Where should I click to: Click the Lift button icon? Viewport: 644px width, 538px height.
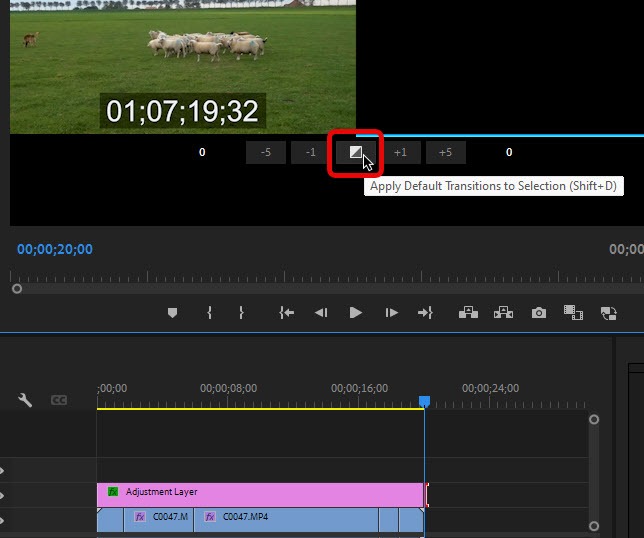click(x=468, y=313)
